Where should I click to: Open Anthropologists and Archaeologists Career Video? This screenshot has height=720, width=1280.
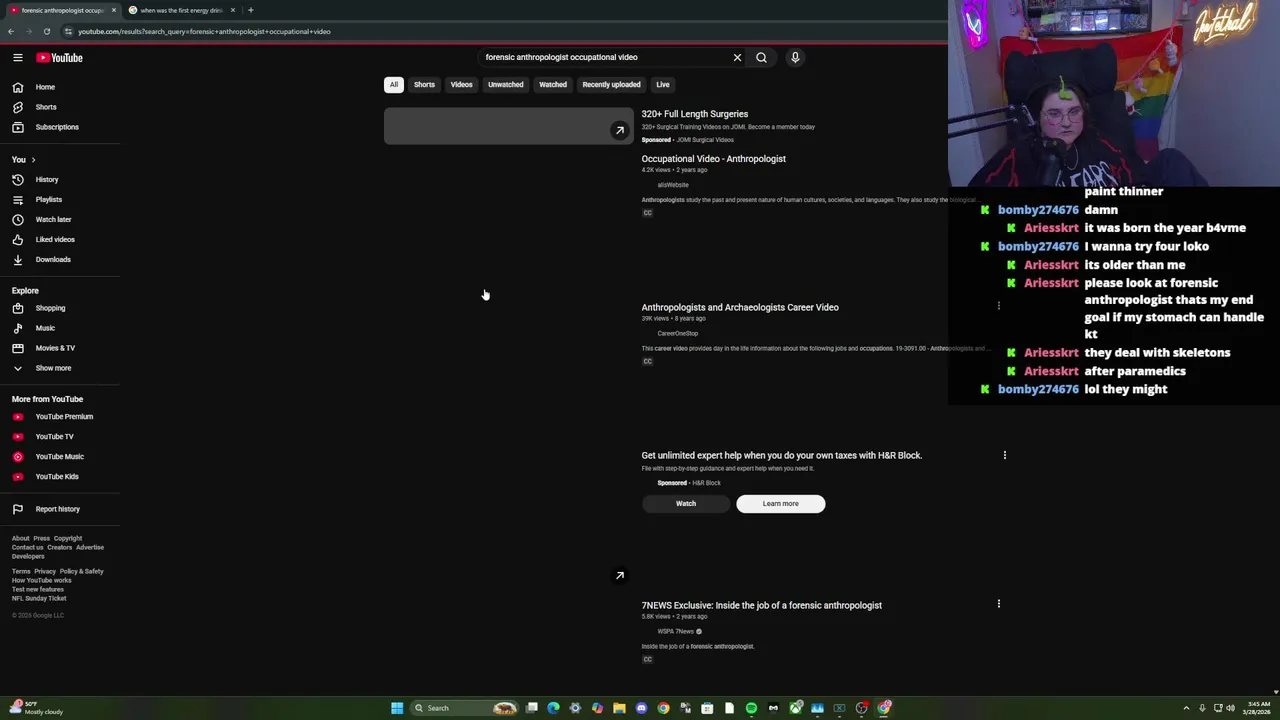(x=740, y=308)
